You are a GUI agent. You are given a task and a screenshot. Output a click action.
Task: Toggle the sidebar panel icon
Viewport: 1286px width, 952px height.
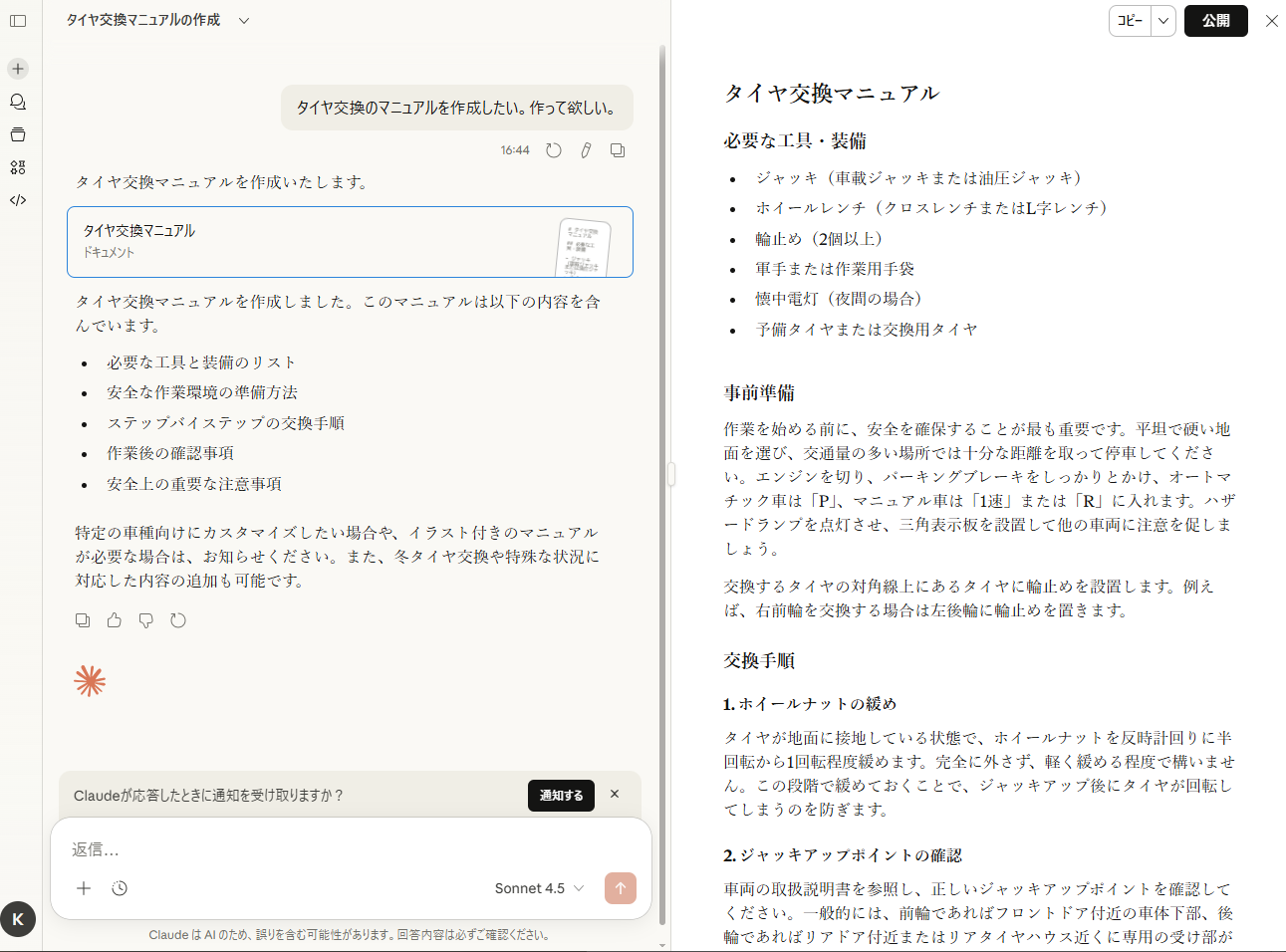18,21
